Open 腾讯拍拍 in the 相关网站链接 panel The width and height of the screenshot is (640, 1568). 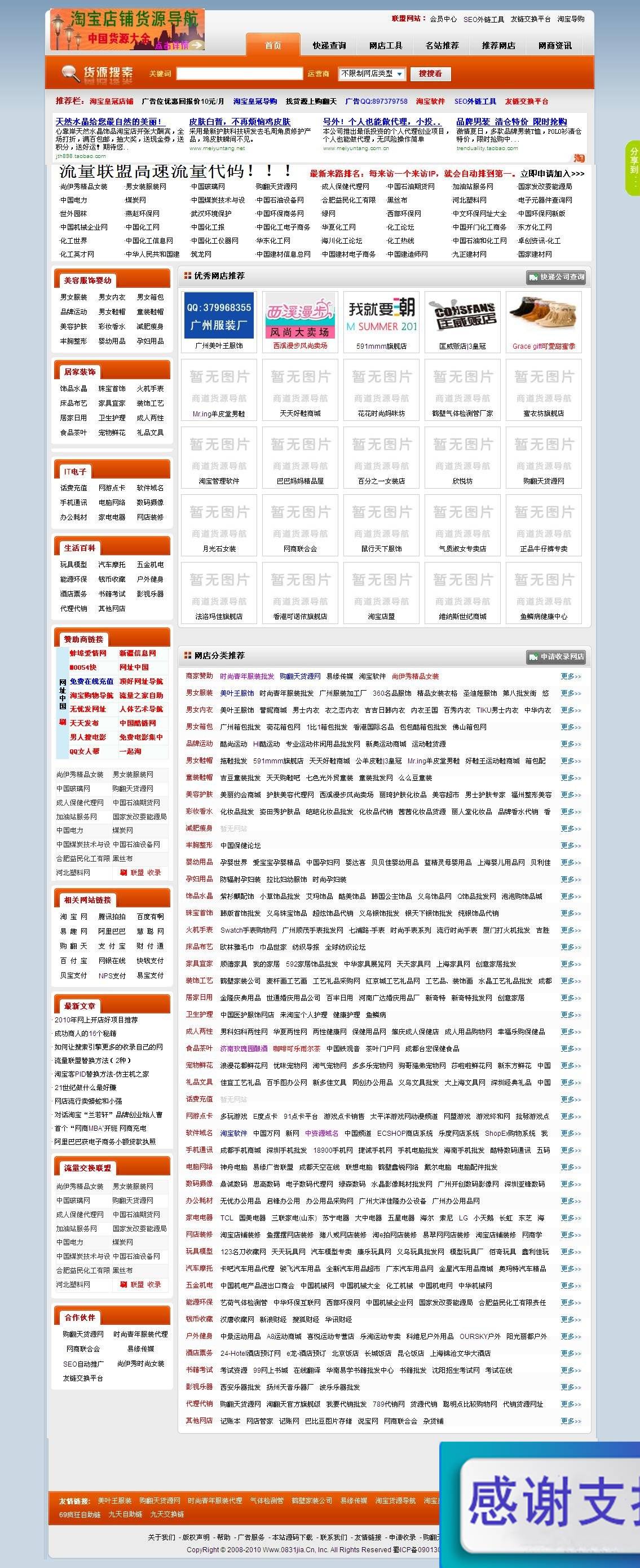click(x=112, y=916)
